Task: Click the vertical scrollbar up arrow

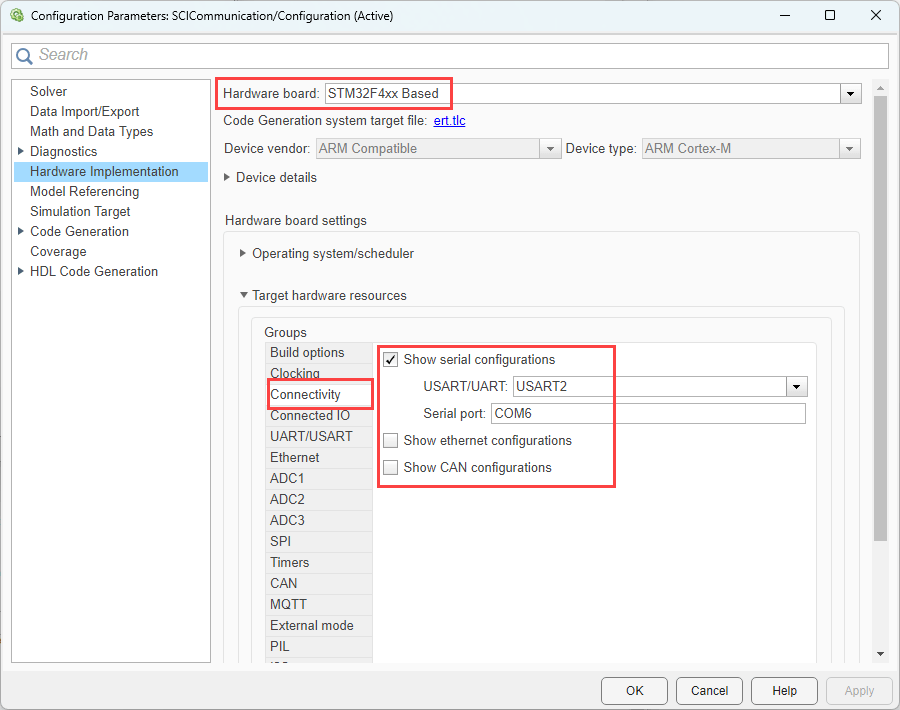Action: click(880, 88)
